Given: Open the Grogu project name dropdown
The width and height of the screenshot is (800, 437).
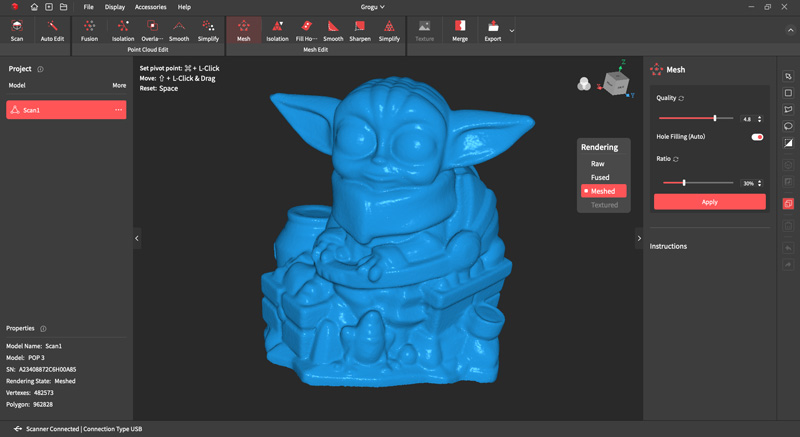Looking at the screenshot, I should 372,7.
